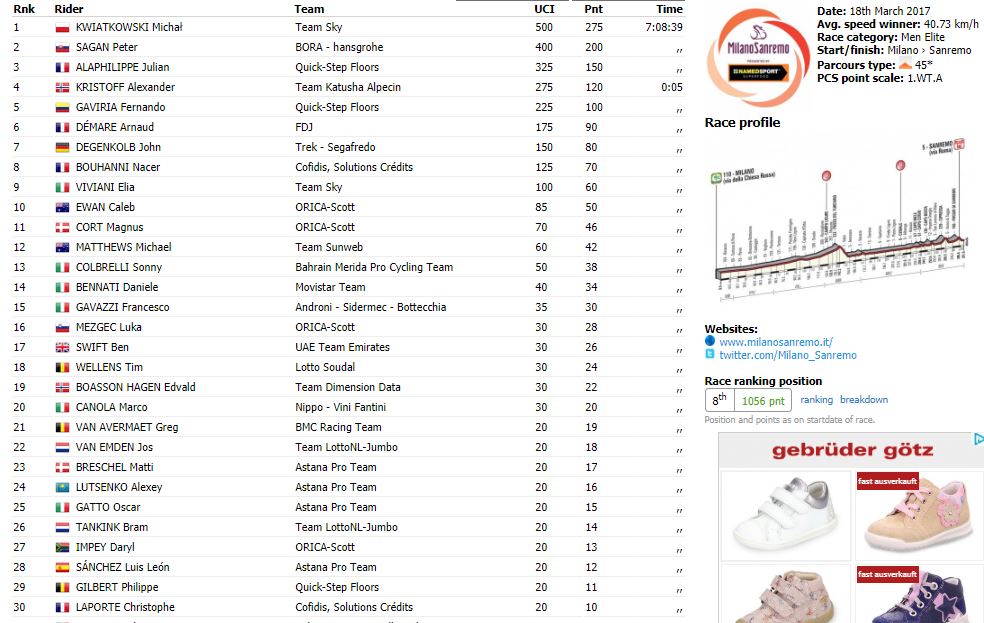Screen dimensions: 984x623
Task: Open the race ranking link
Action: tap(816, 400)
